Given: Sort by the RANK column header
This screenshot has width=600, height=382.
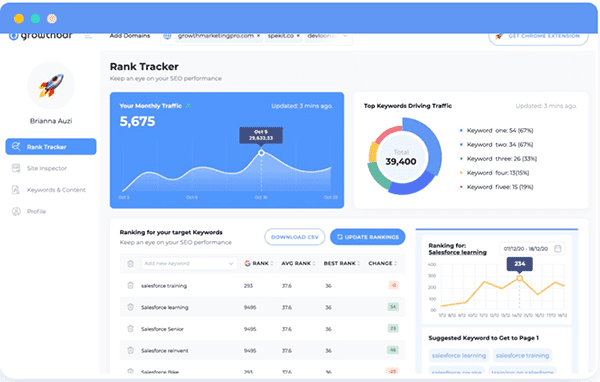Looking at the screenshot, I should tap(259, 263).
